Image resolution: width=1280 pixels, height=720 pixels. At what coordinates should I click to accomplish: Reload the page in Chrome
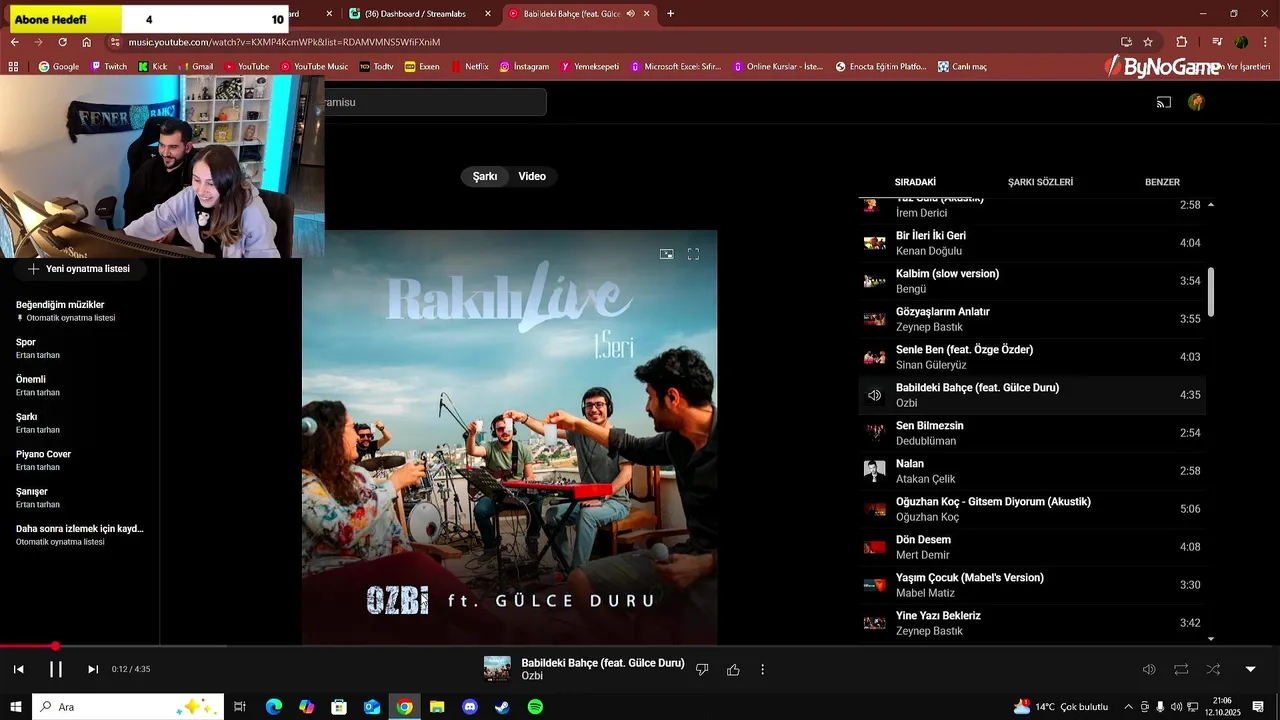tap(62, 42)
